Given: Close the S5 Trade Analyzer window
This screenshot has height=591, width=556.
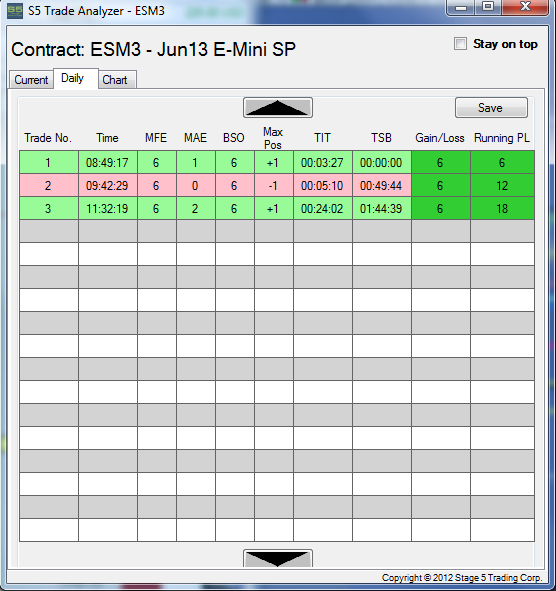Looking at the screenshot, I should 525,7.
